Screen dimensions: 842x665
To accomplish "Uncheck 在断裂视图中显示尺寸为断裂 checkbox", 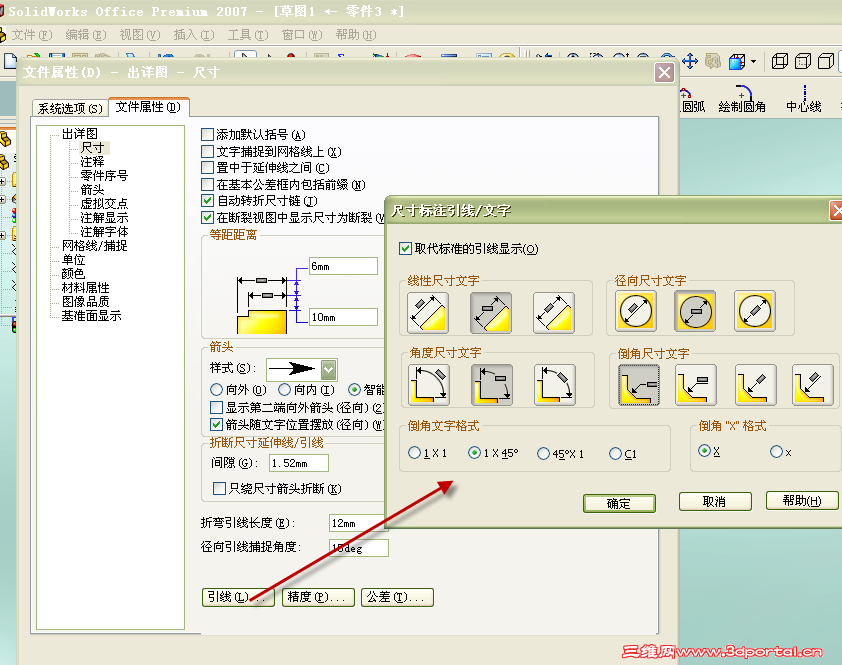I will (207, 218).
